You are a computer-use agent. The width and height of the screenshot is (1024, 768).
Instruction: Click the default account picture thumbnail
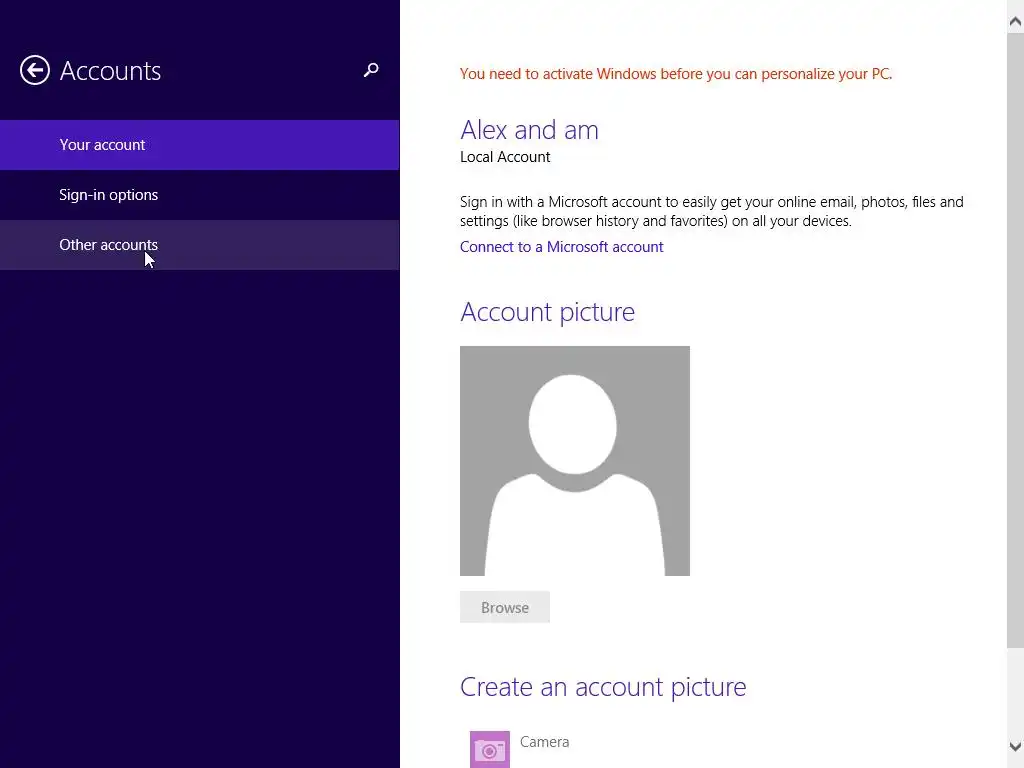tap(575, 461)
